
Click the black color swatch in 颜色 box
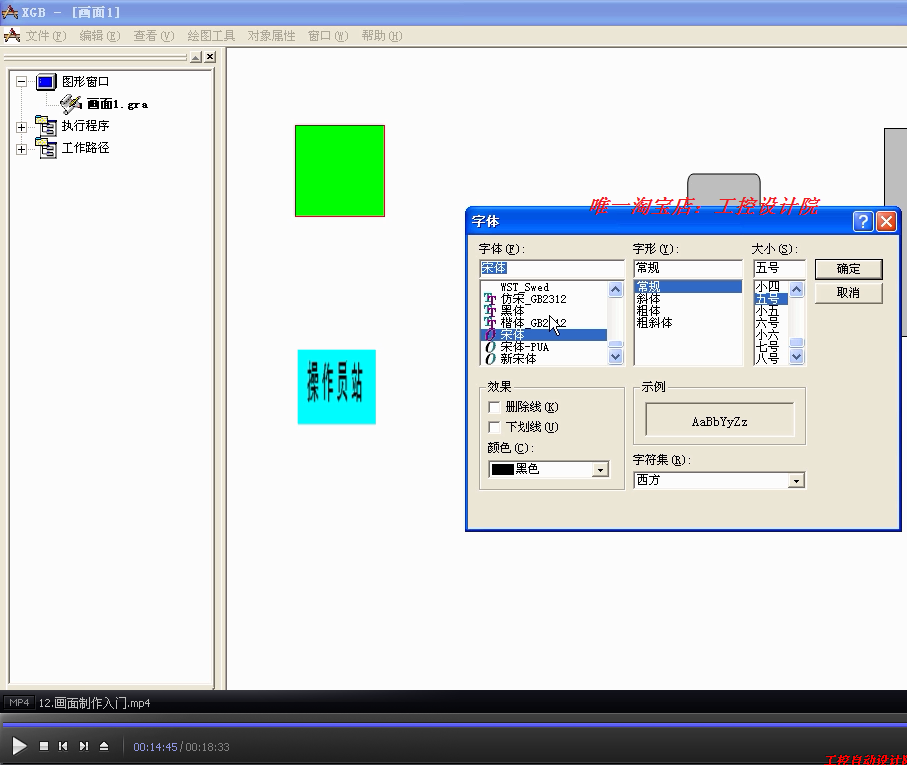503,470
